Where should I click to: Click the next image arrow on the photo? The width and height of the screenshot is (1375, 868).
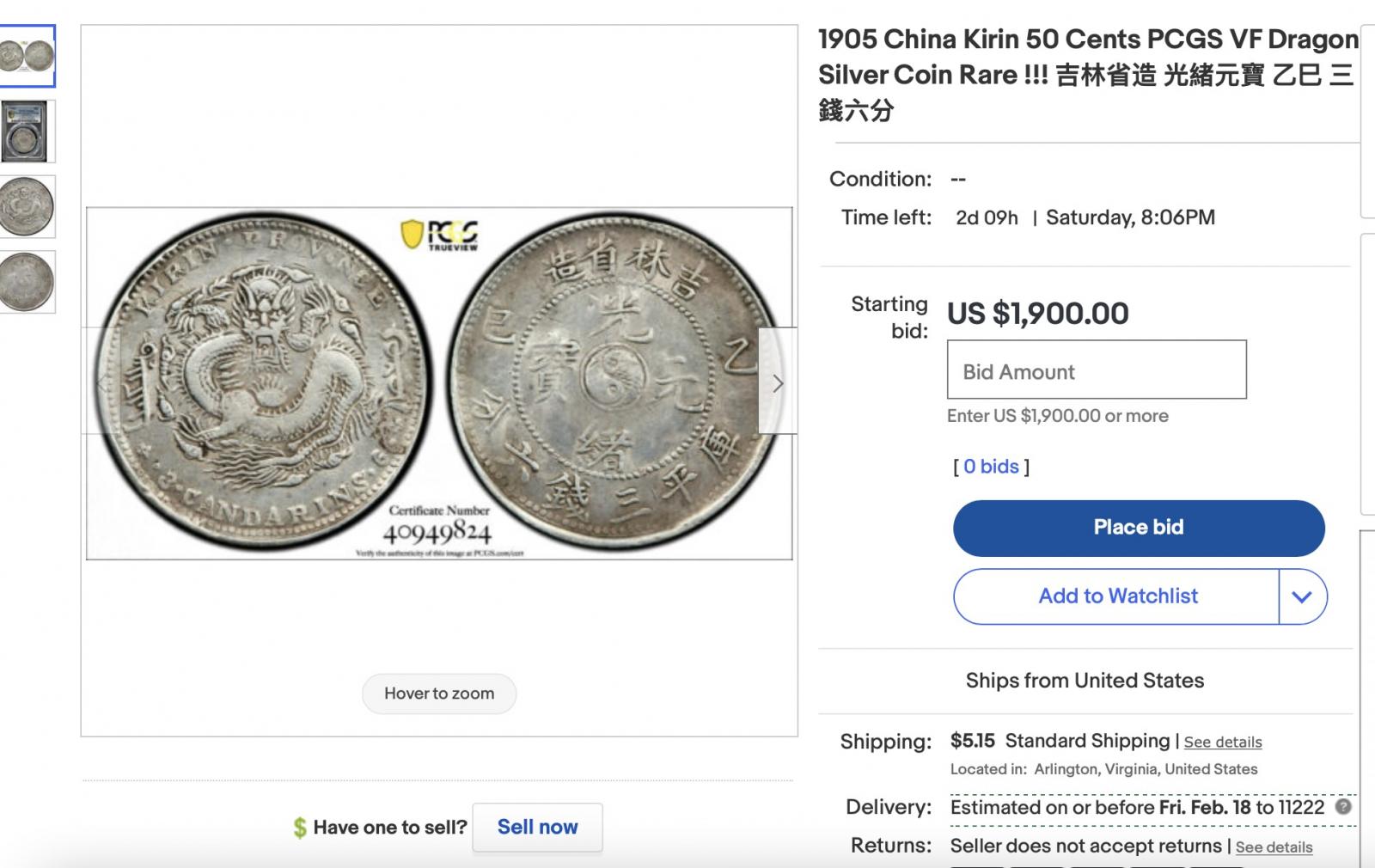(x=777, y=383)
